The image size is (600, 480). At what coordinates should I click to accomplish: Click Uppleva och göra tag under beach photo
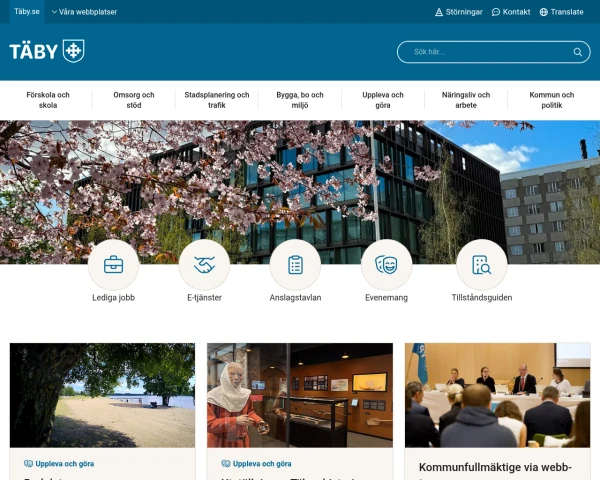[59, 464]
